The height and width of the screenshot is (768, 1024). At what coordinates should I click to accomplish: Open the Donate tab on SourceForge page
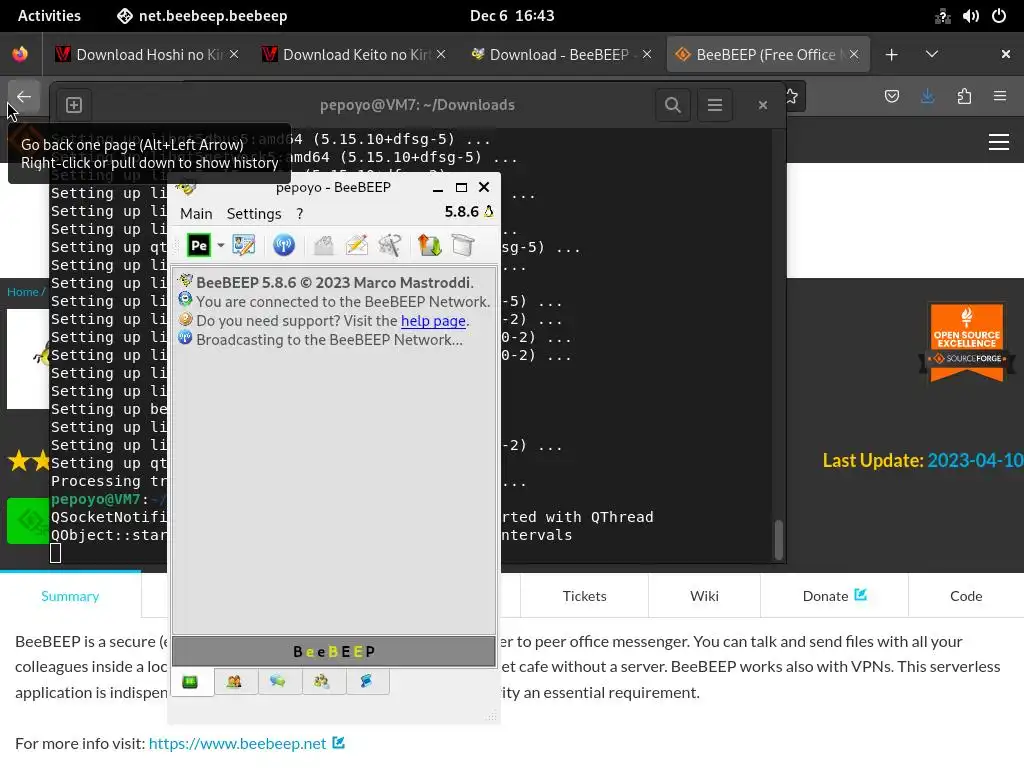click(834, 596)
